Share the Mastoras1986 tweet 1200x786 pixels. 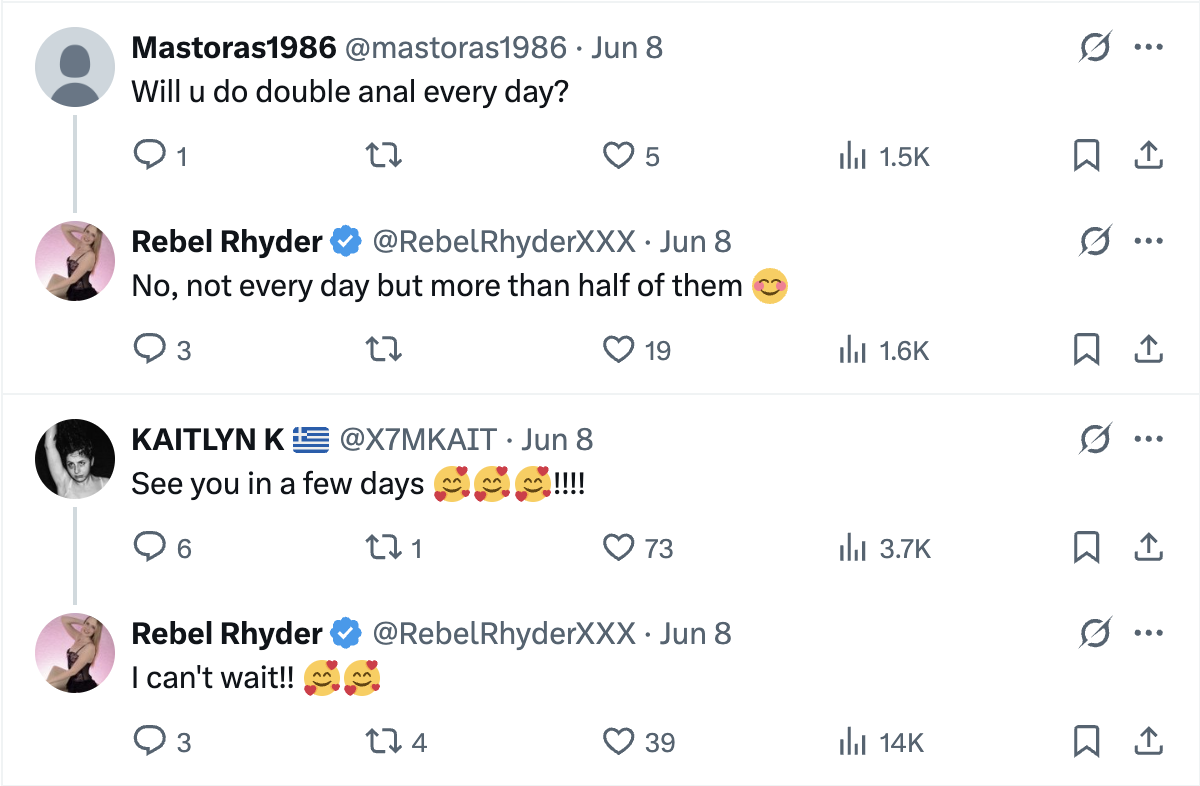1149,156
